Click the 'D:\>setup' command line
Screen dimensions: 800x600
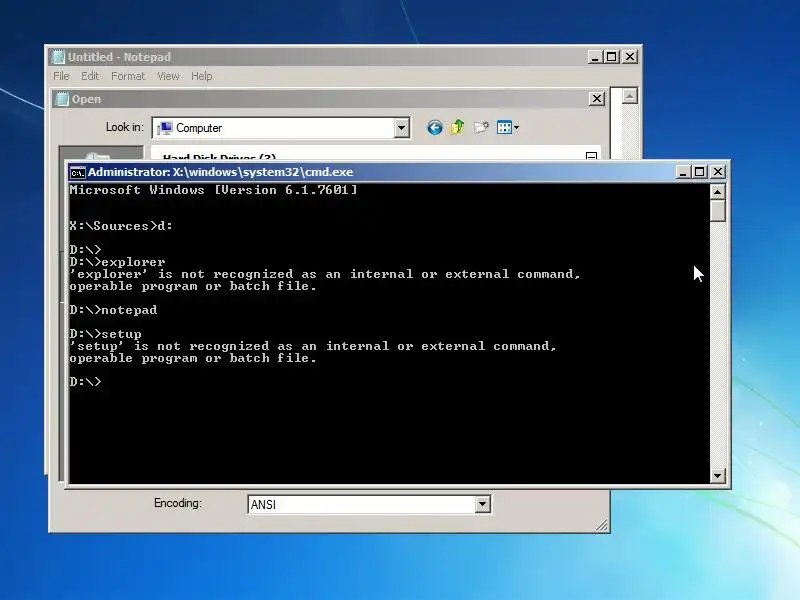click(106, 334)
